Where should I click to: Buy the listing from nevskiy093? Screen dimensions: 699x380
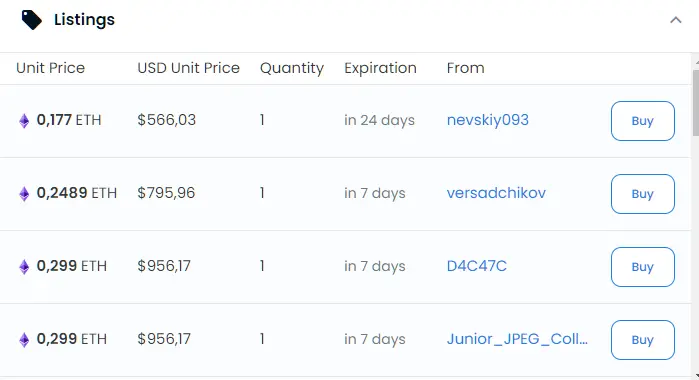point(642,121)
